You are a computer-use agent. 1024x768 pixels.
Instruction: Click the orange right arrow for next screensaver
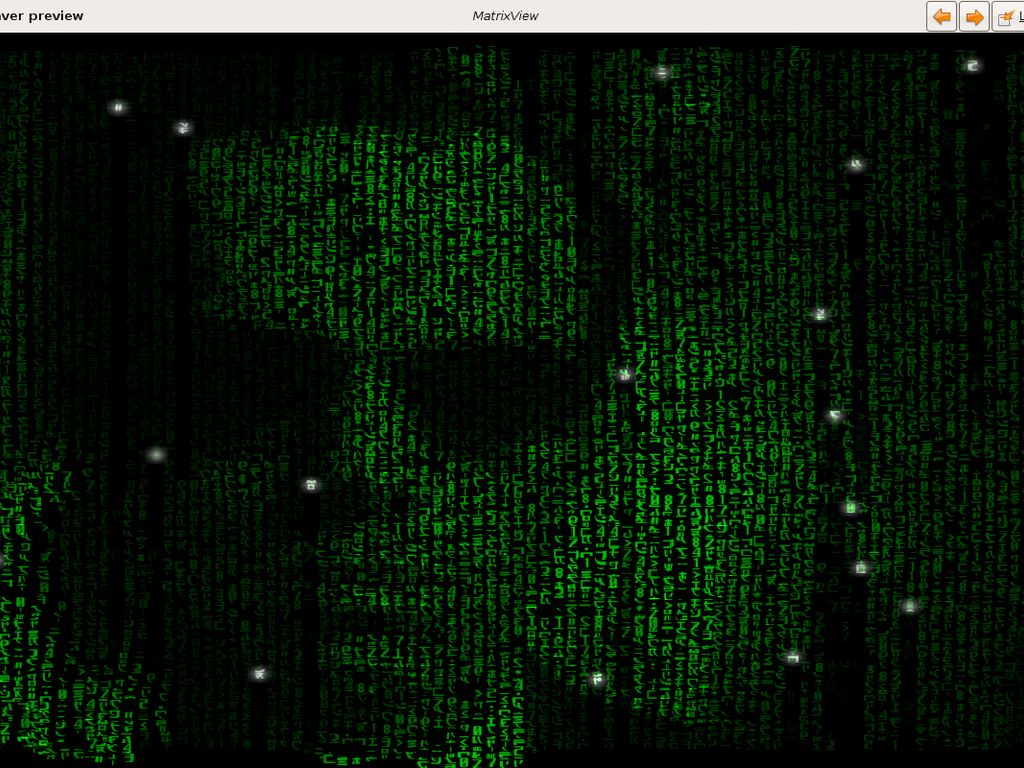974,17
